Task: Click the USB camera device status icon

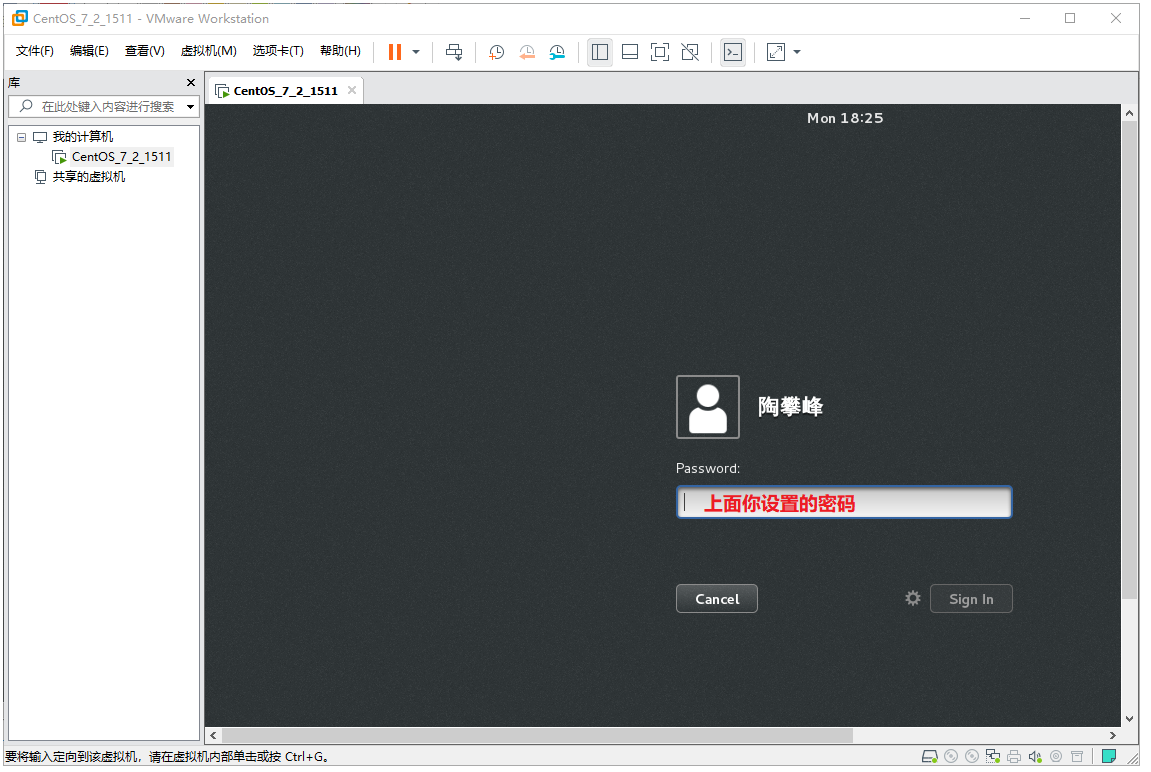Action: [x=1056, y=757]
